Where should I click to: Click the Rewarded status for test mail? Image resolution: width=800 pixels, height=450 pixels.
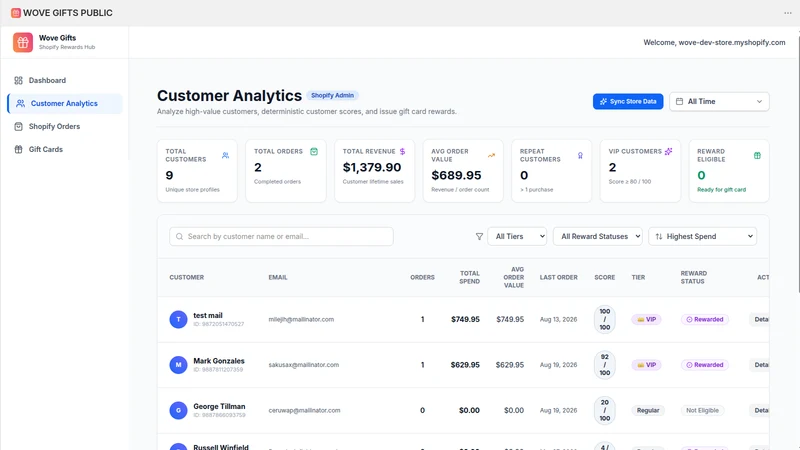(x=705, y=319)
